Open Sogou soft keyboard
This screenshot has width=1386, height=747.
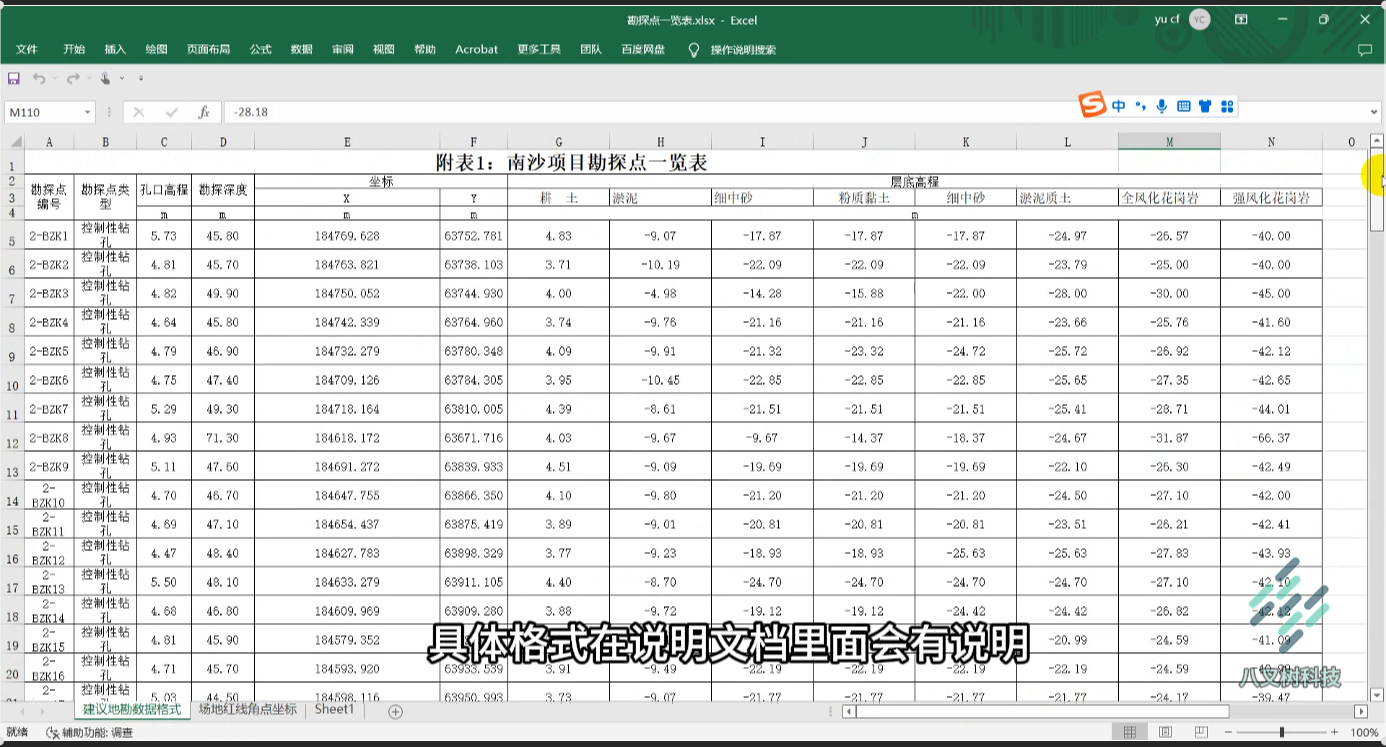[1183, 105]
